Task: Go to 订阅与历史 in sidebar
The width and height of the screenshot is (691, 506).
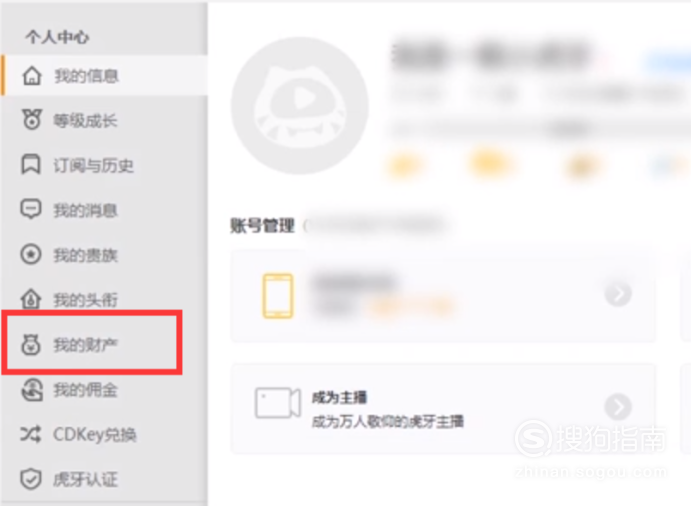Action: 104,165
